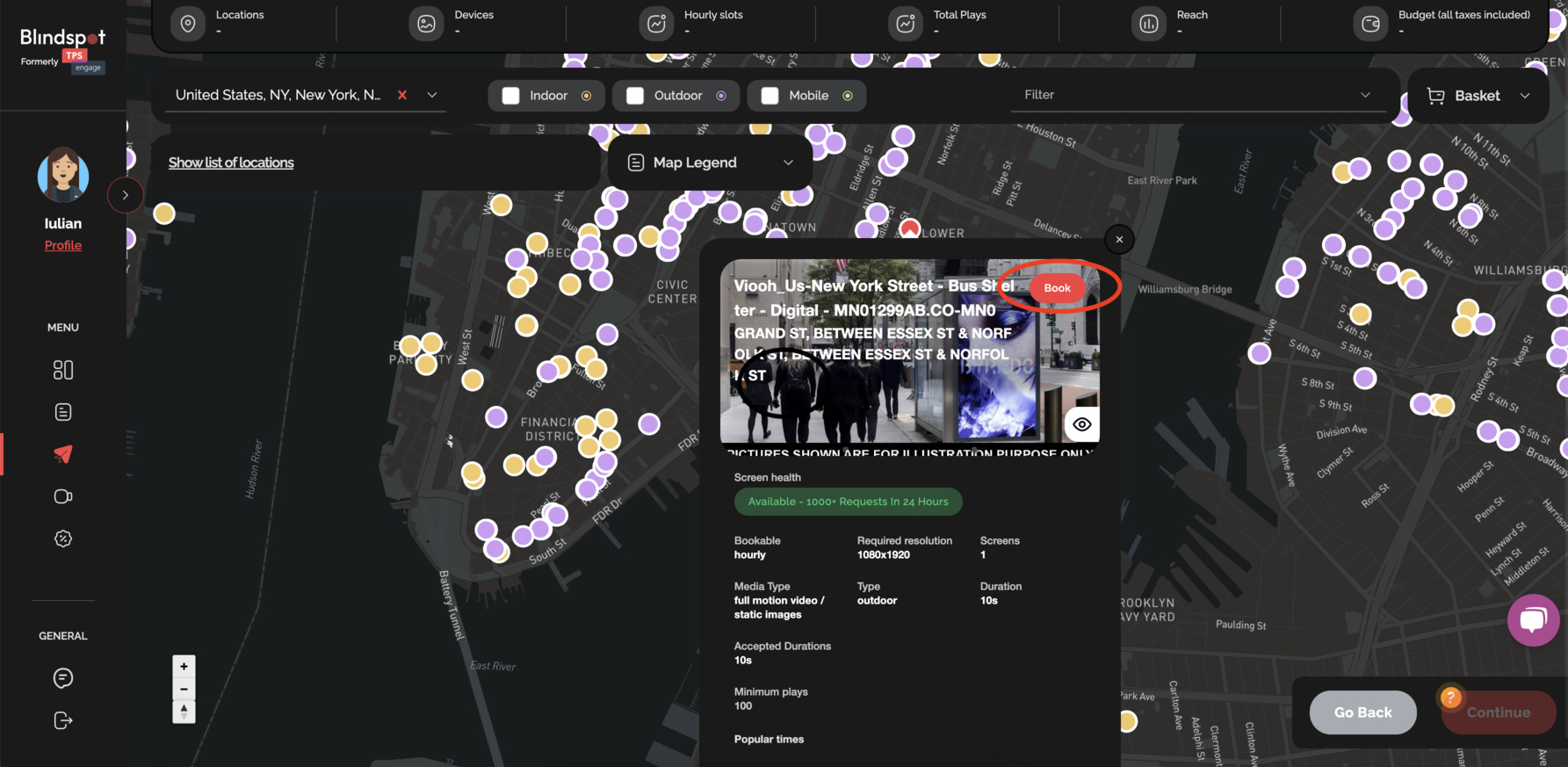1568x767 pixels.
Task: Select the paper plane campaign icon
Action: [62, 454]
